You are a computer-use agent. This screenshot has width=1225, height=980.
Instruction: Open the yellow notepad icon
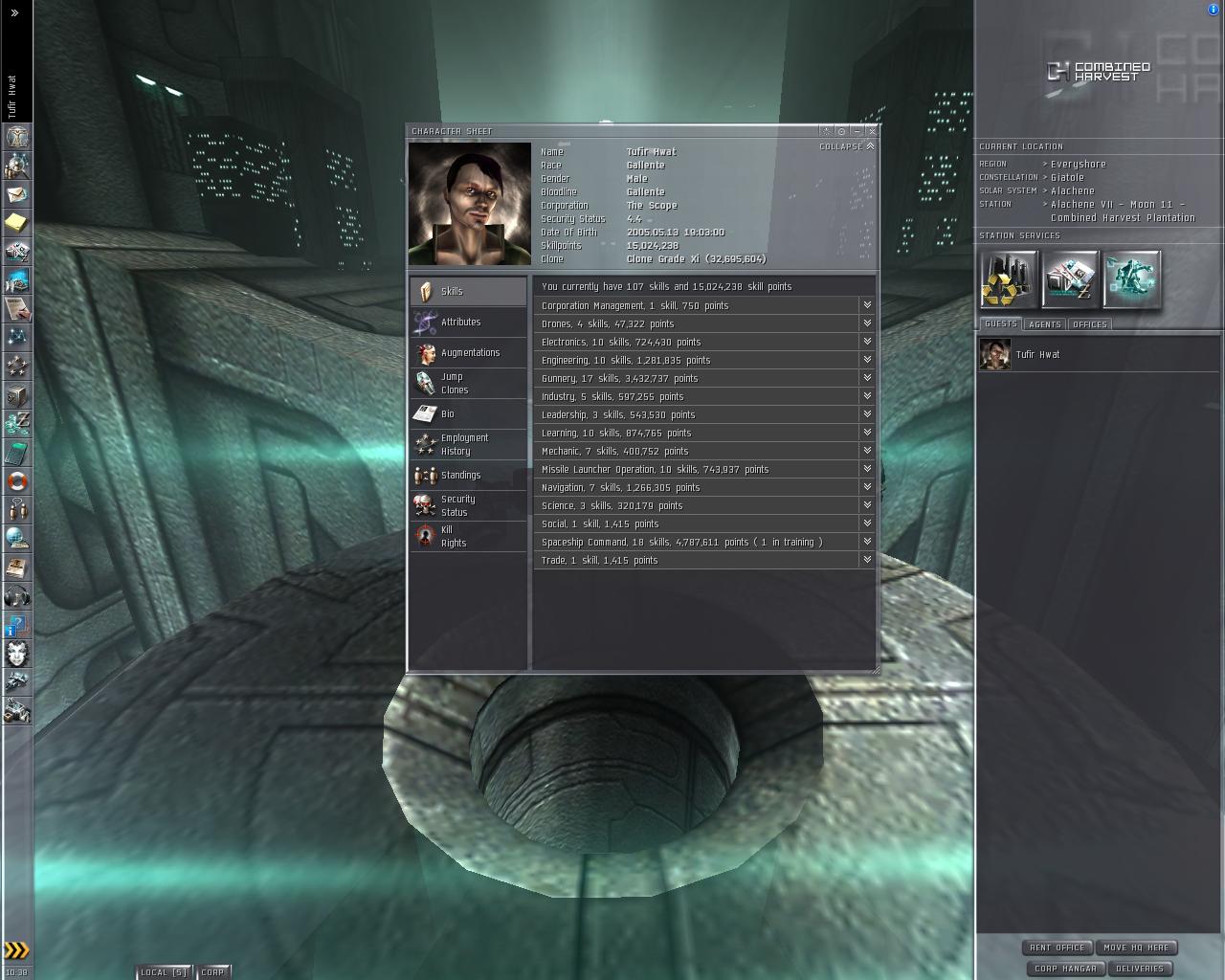tap(17, 223)
